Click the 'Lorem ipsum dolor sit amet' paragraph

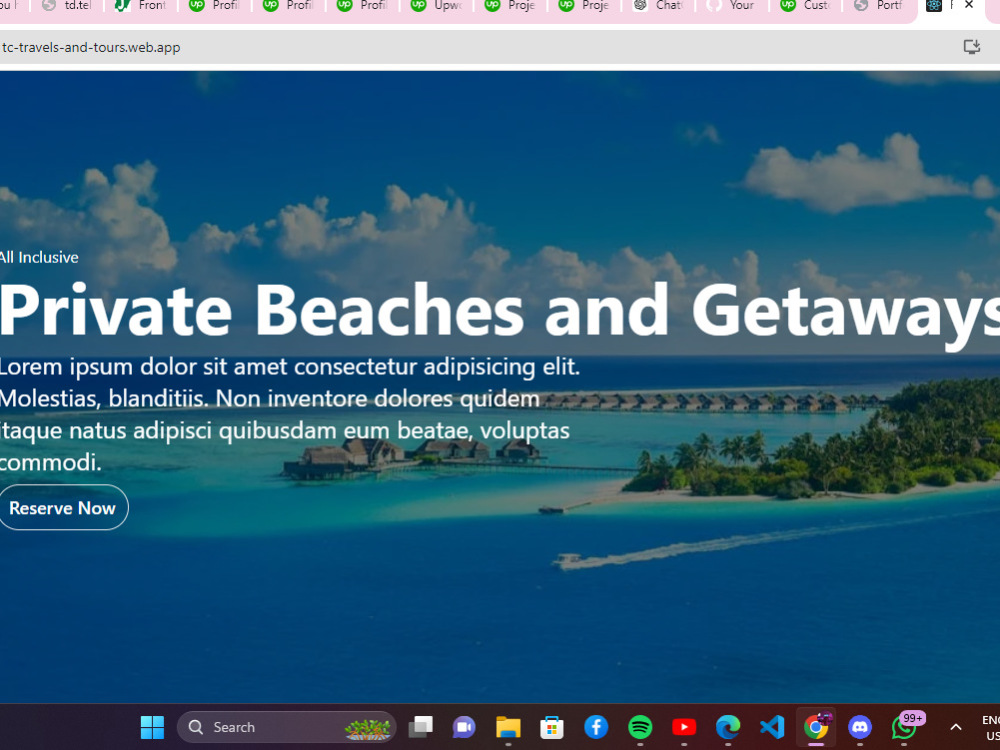(290, 415)
